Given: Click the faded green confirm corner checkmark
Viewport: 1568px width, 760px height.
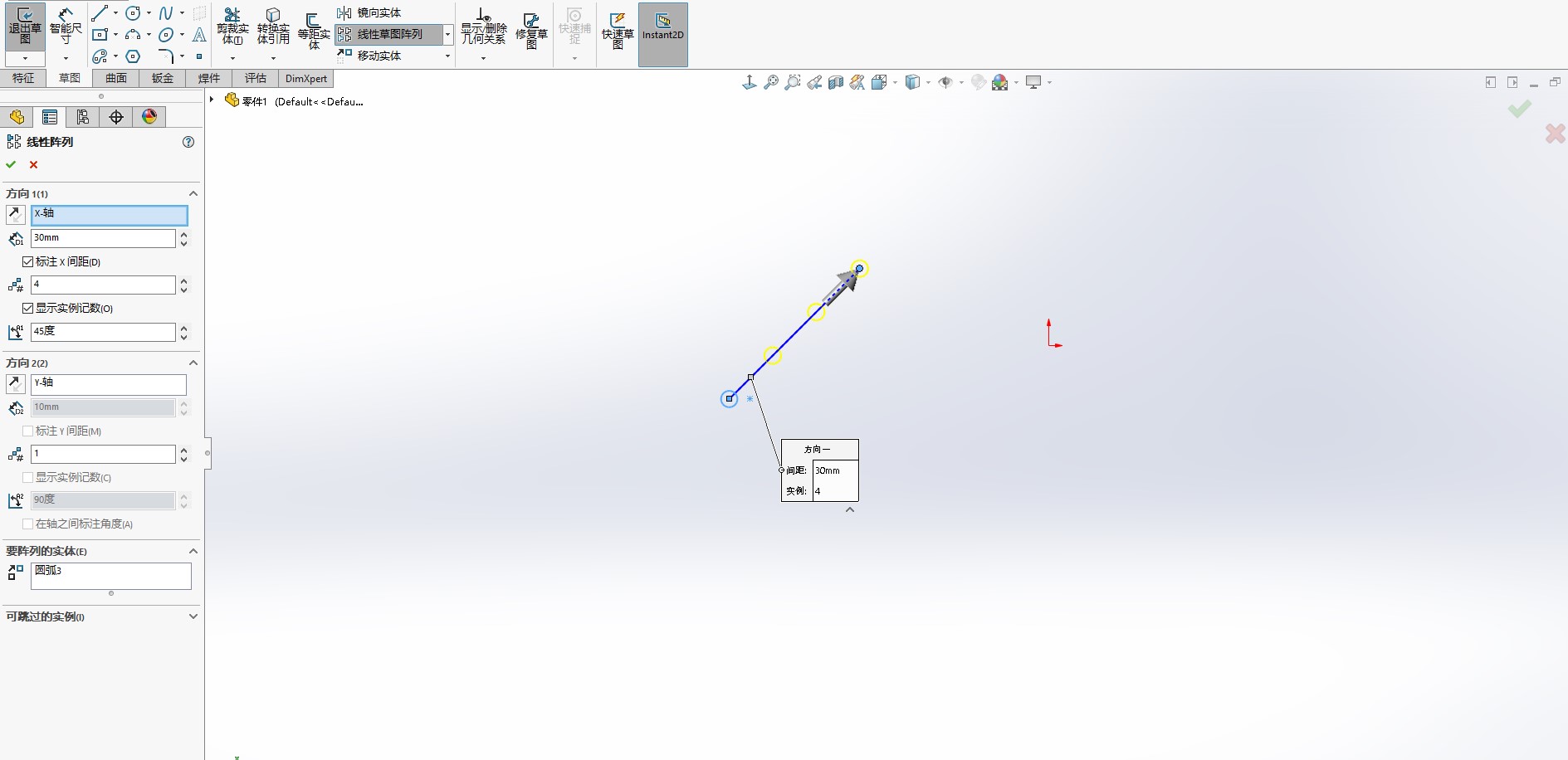Looking at the screenshot, I should [1520, 109].
